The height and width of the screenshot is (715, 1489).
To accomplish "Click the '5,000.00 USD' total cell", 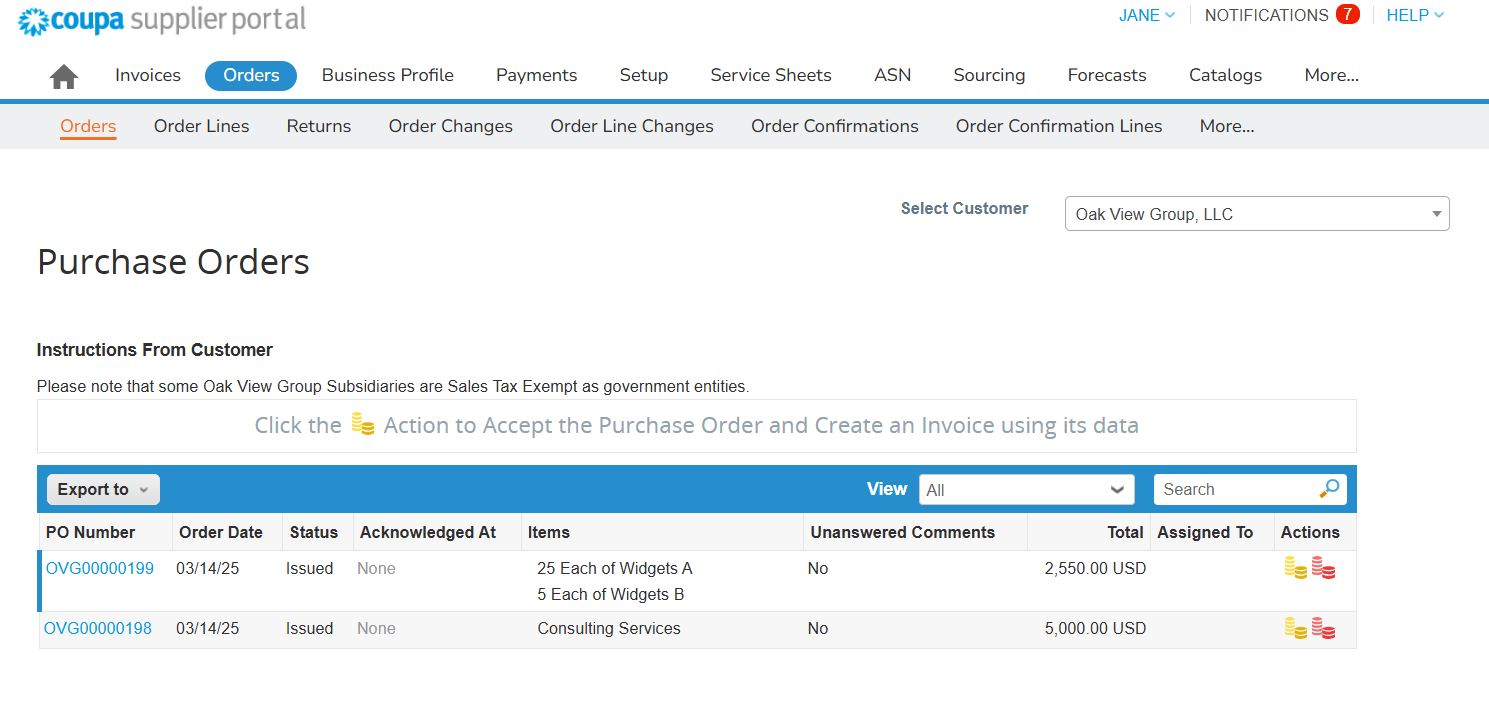I will coord(1095,628).
